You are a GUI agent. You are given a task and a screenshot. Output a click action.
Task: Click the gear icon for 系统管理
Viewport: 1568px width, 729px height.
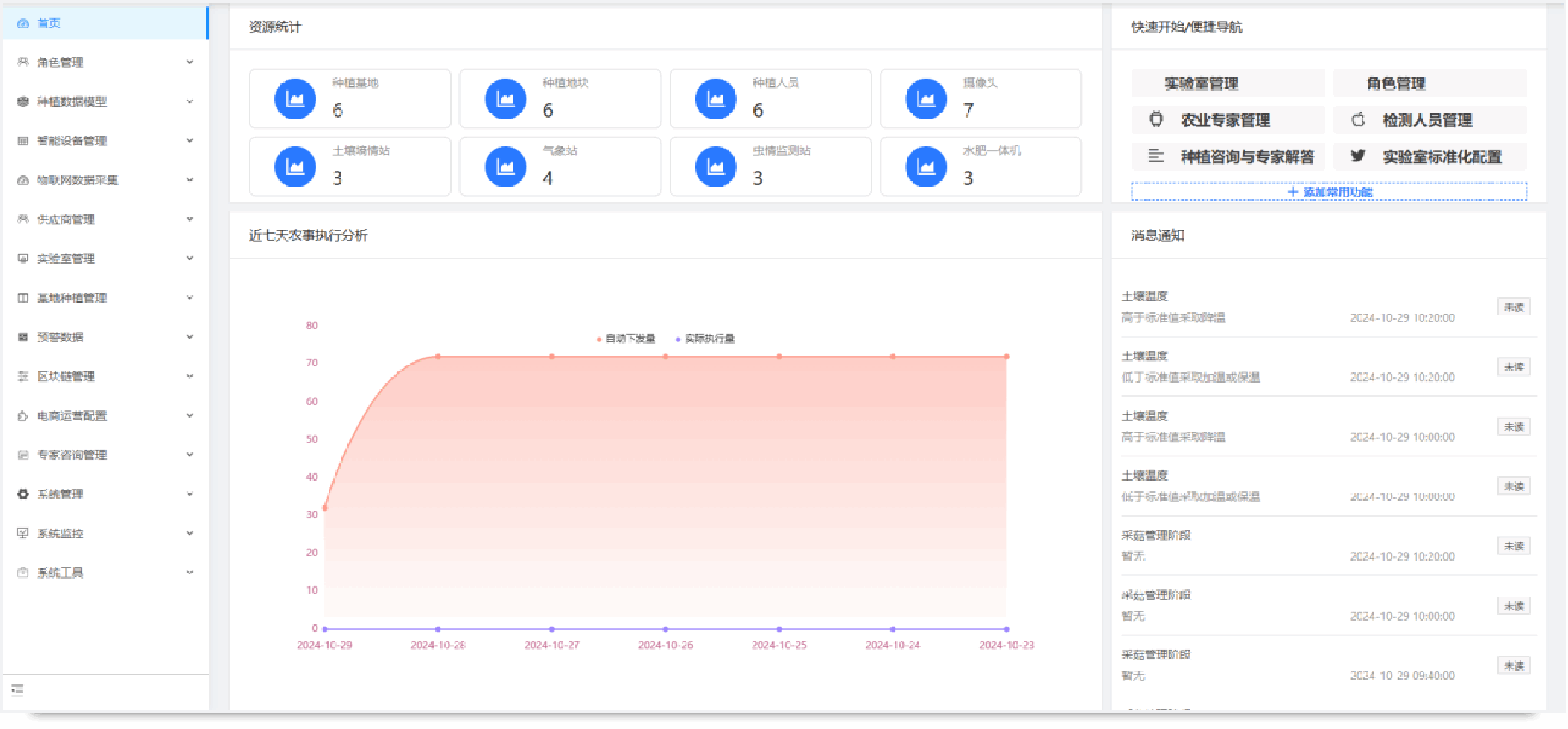coord(23,494)
